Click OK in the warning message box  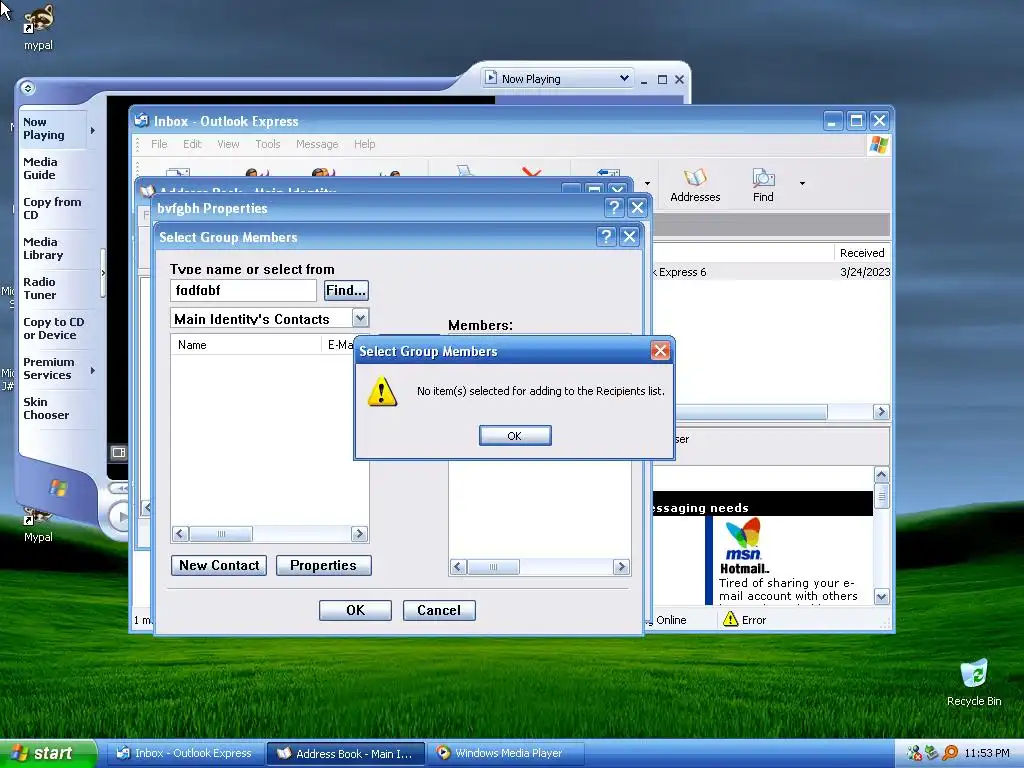coord(515,436)
